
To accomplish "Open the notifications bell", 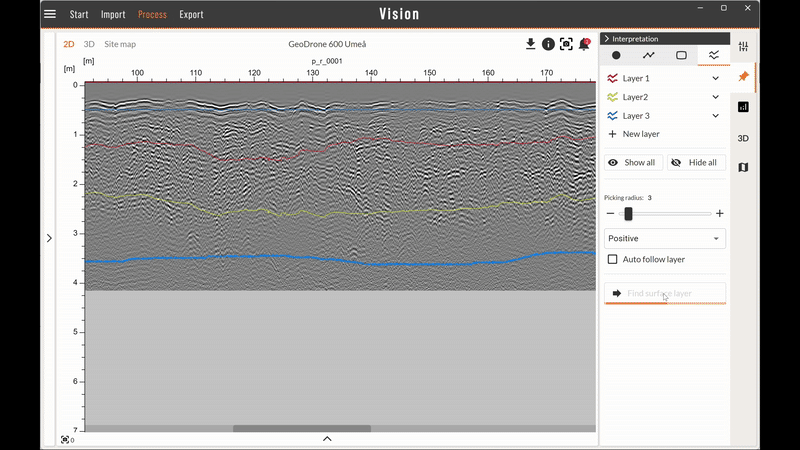I will pyautogui.click(x=584, y=44).
